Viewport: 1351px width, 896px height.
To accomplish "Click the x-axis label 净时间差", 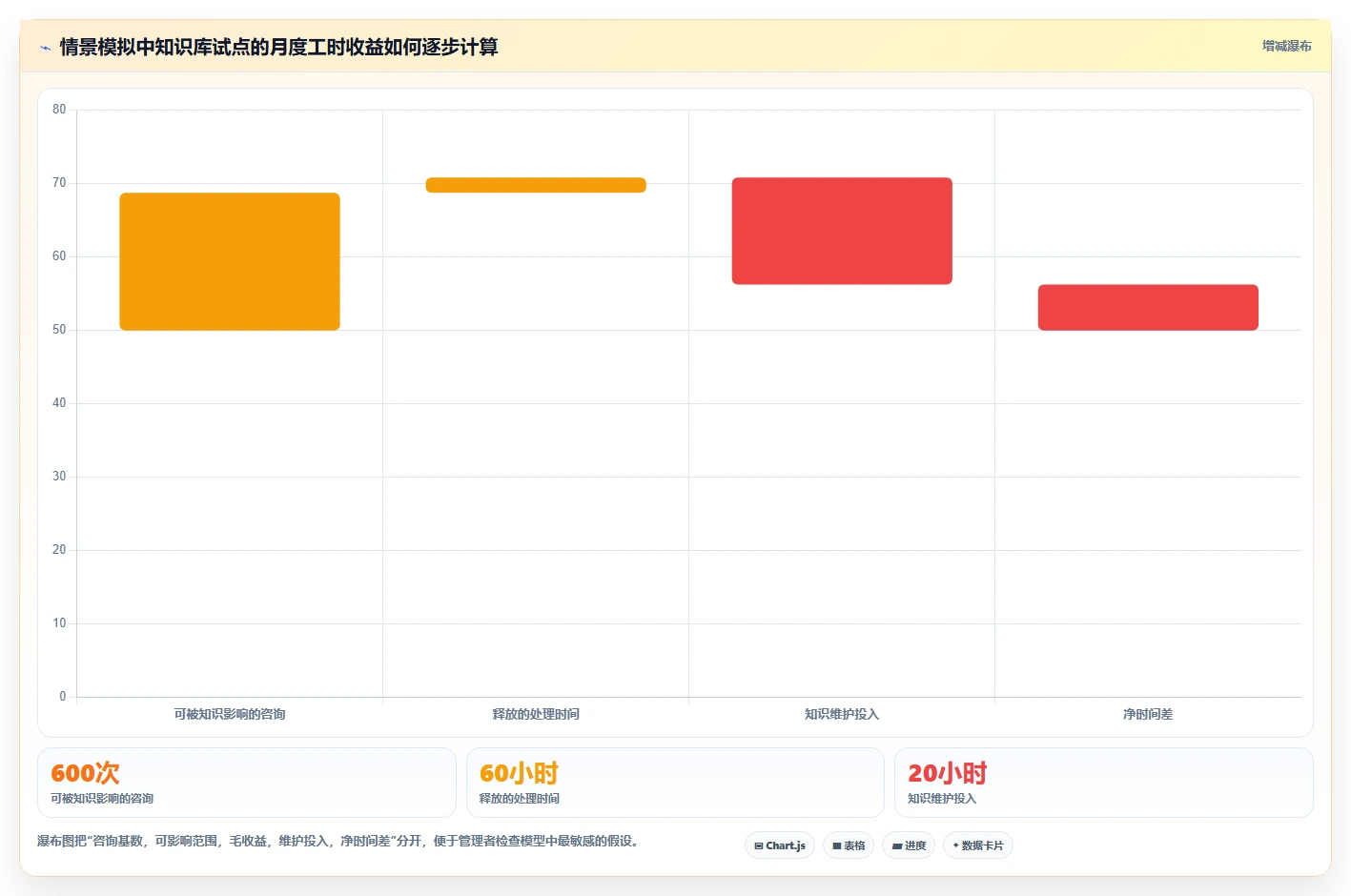I will point(1148,714).
